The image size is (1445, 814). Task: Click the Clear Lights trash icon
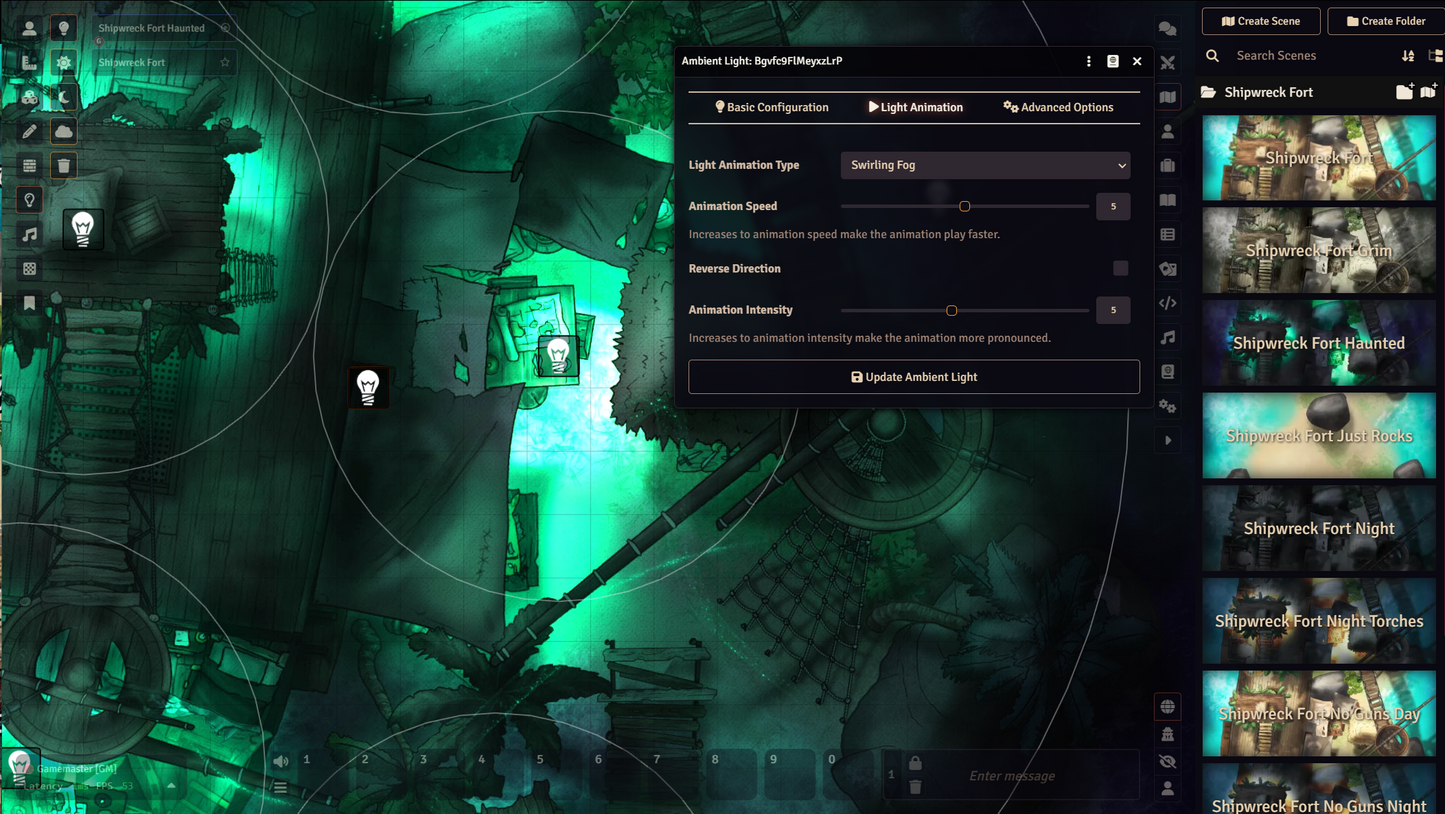coord(64,165)
